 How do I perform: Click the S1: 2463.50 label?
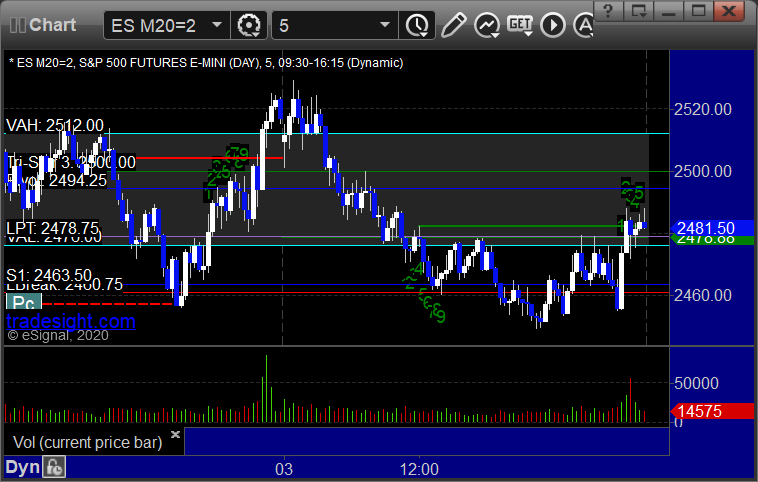click(49, 275)
